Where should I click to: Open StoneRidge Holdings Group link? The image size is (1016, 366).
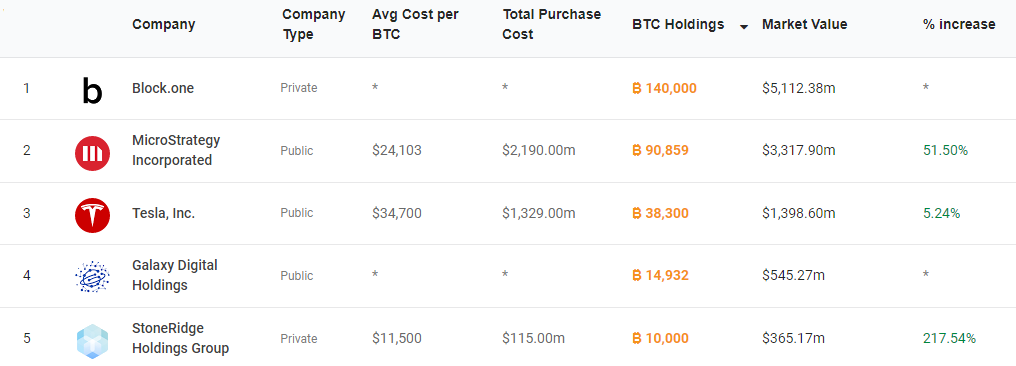coord(181,338)
